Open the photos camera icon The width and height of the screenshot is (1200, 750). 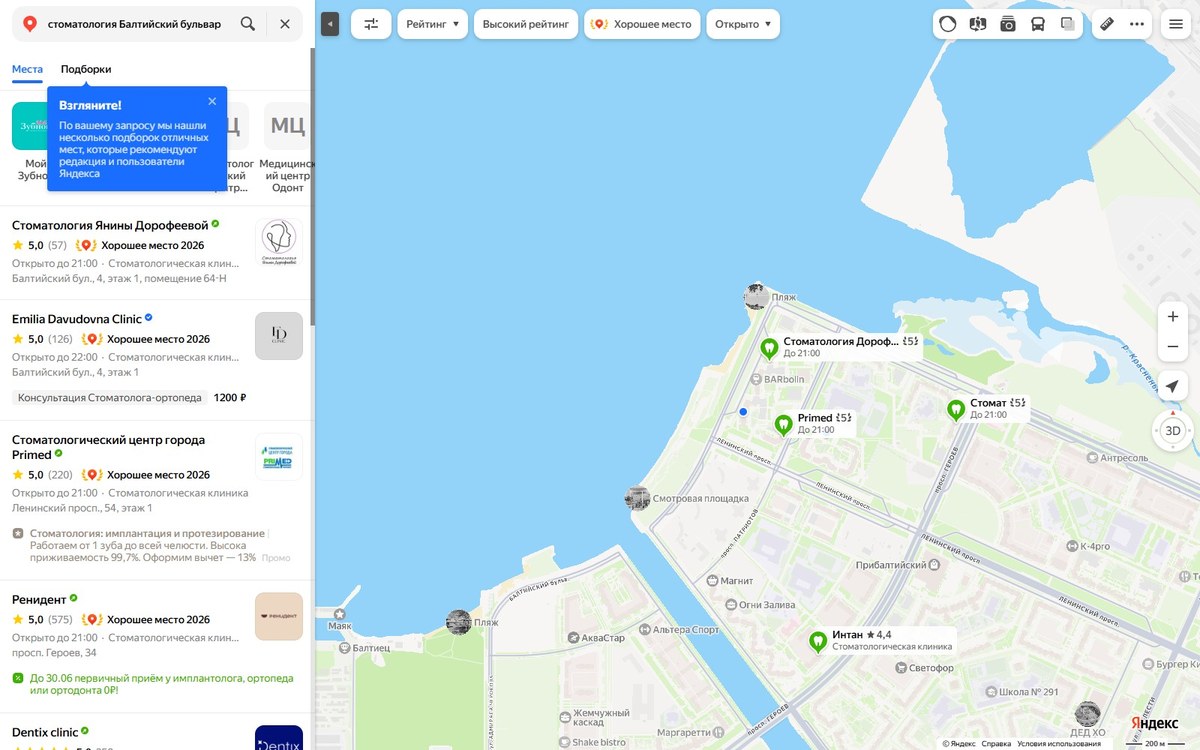point(1008,24)
